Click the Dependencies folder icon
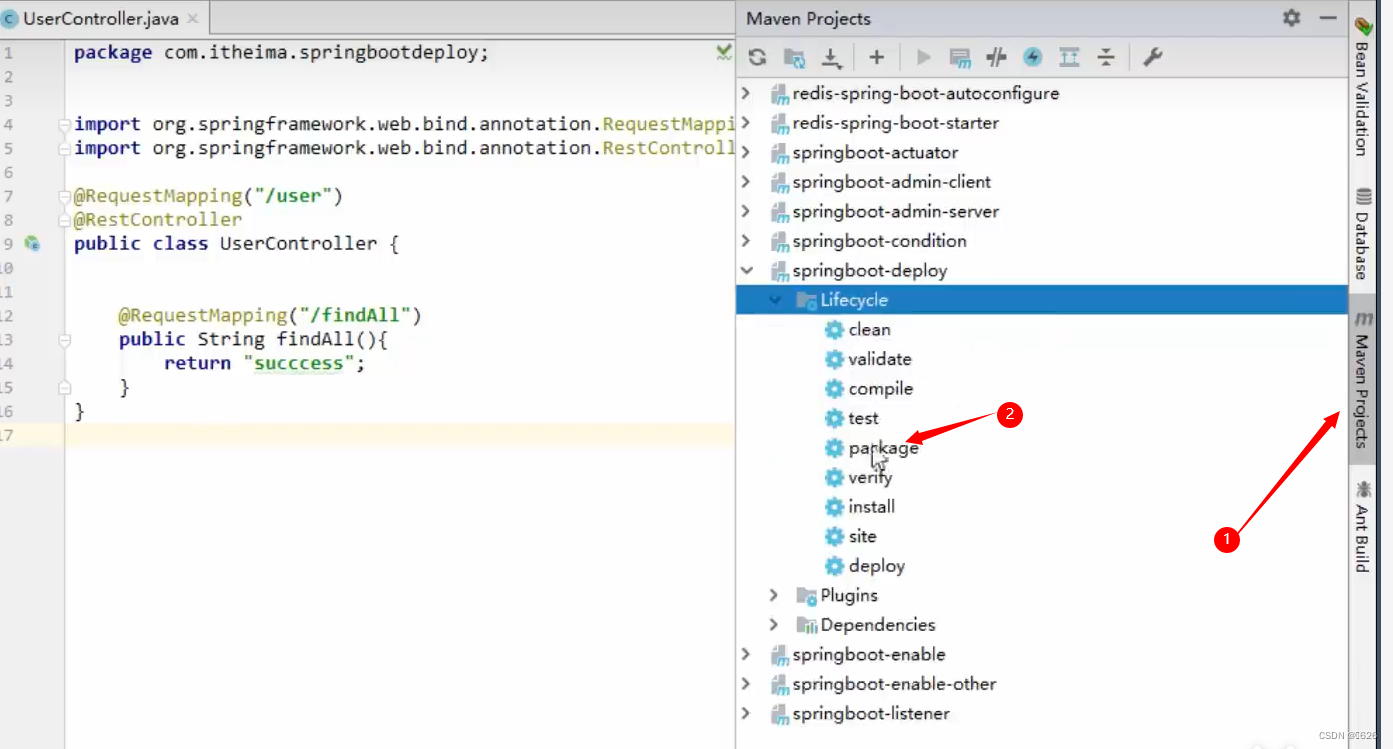Viewport: 1393px width, 749px height. tap(806, 625)
